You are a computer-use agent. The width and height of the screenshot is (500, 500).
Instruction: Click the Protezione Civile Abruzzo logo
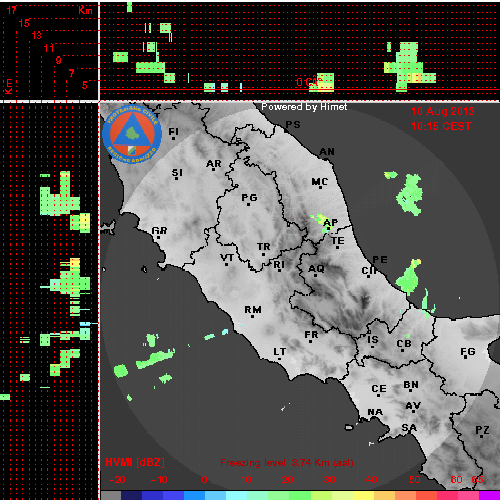click(x=132, y=134)
